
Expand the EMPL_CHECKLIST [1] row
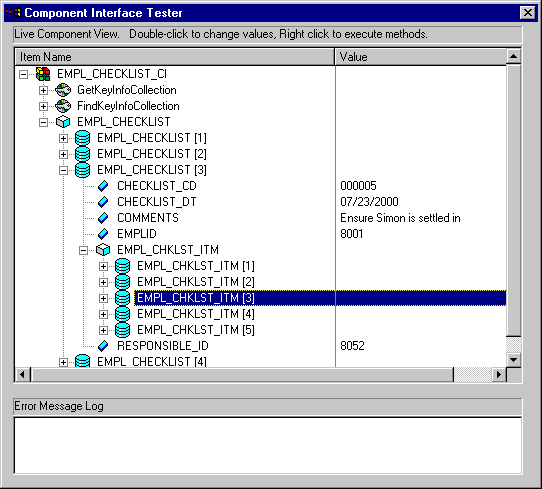click(63, 139)
